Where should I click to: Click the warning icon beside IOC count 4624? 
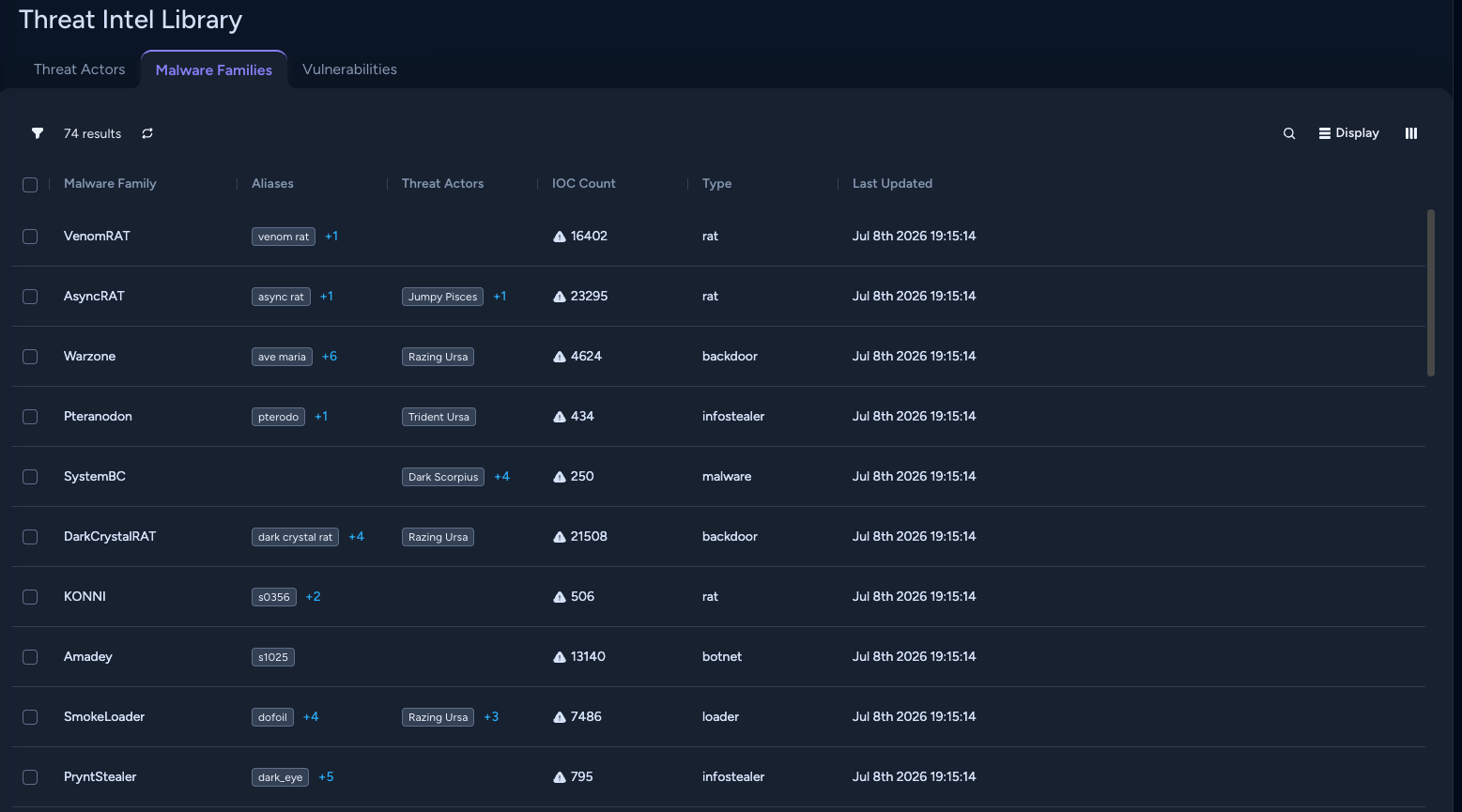pyautogui.click(x=560, y=357)
